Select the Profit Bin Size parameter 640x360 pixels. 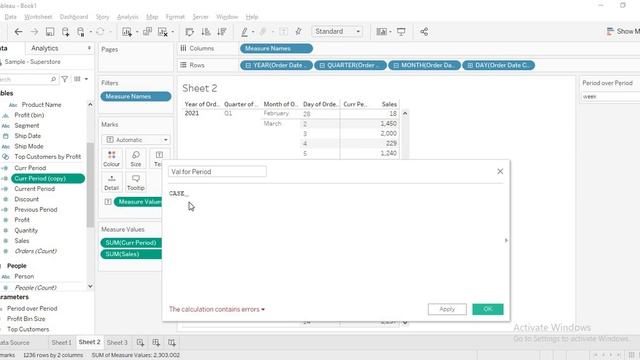[26, 319]
